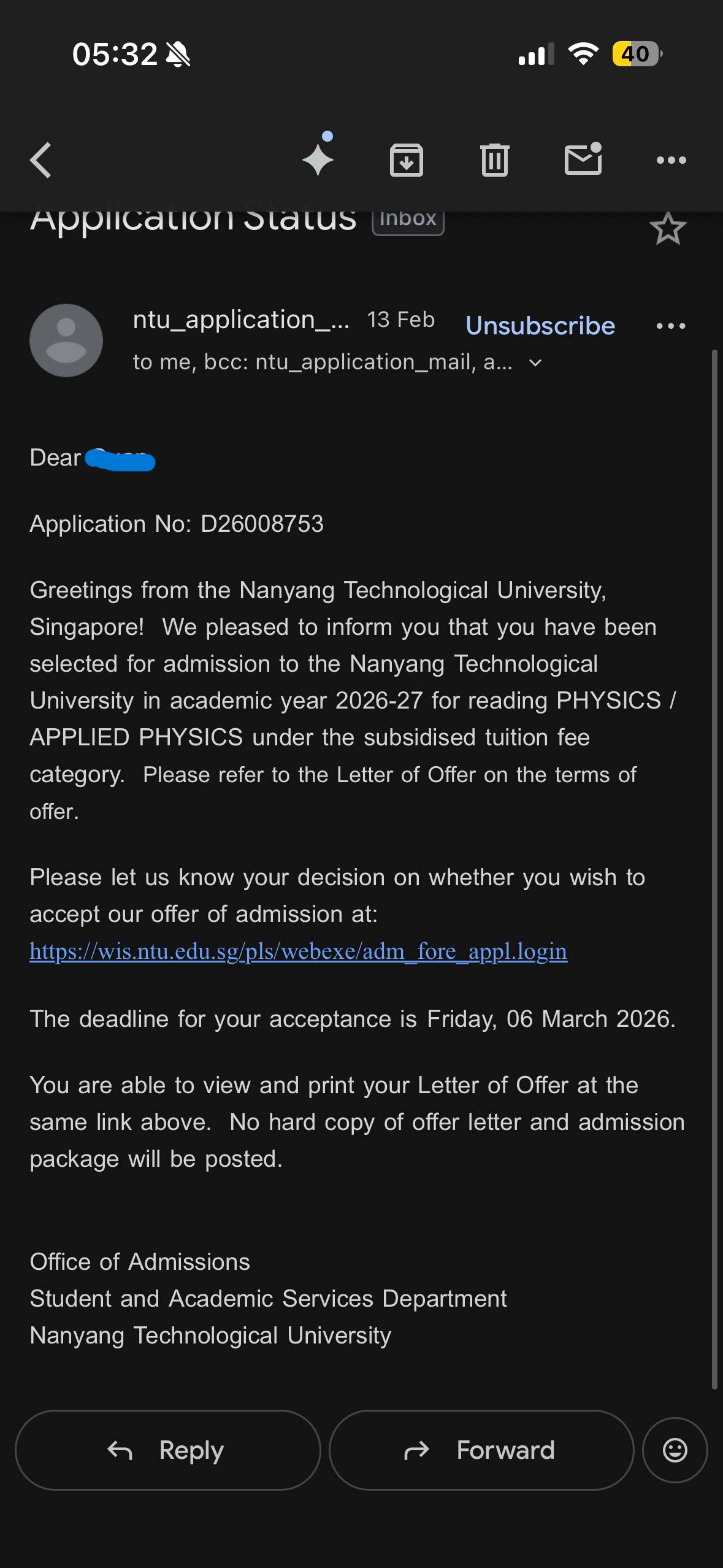Tap the battery indicator showing 40

pos(637,54)
